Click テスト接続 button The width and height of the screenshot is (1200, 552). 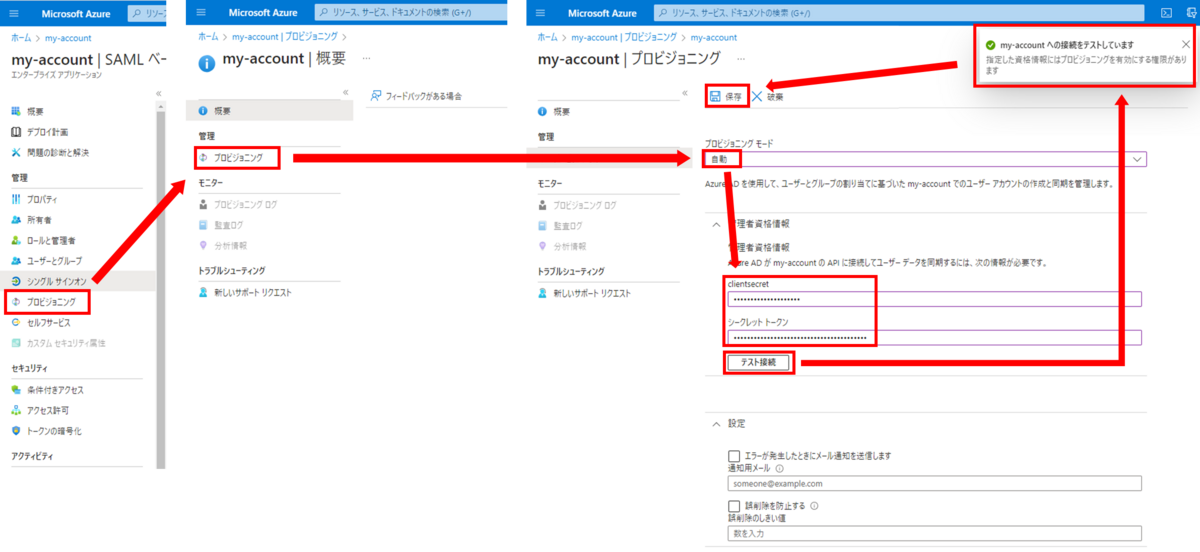point(758,361)
